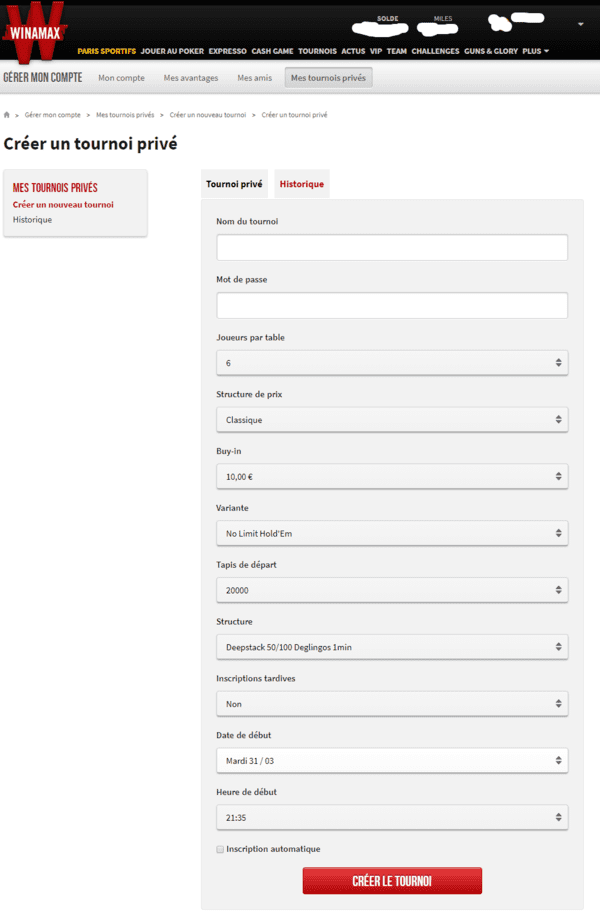The height and width of the screenshot is (917, 600).
Task: Choose a Variante from No Limit Hold'Em dropdown
Action: 392,533
